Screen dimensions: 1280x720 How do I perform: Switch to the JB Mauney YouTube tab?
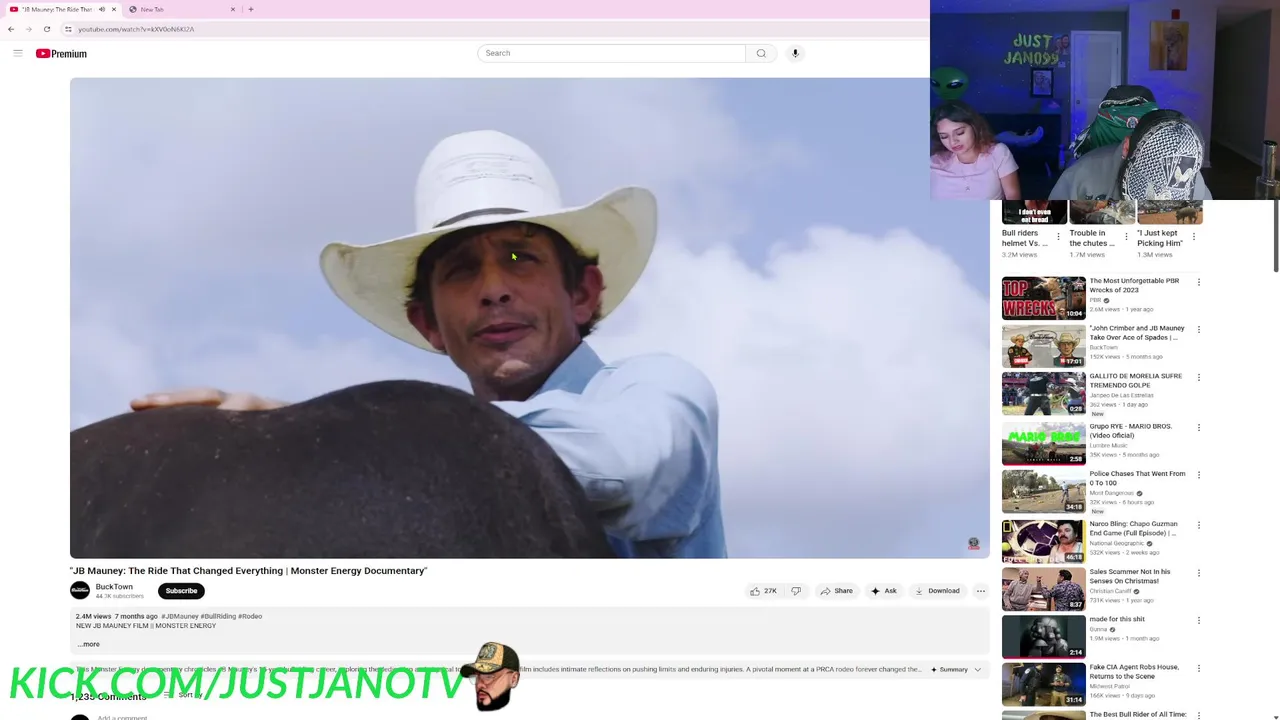coord(62,9)
